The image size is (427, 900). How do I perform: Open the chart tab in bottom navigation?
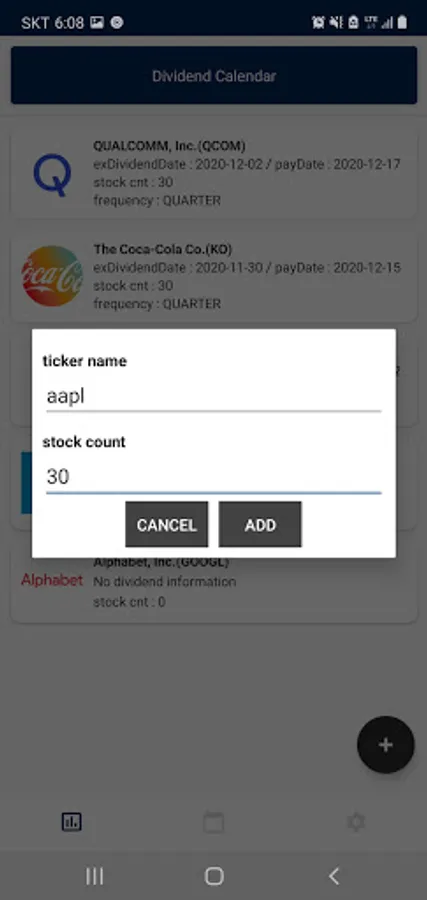coord(72,822)
